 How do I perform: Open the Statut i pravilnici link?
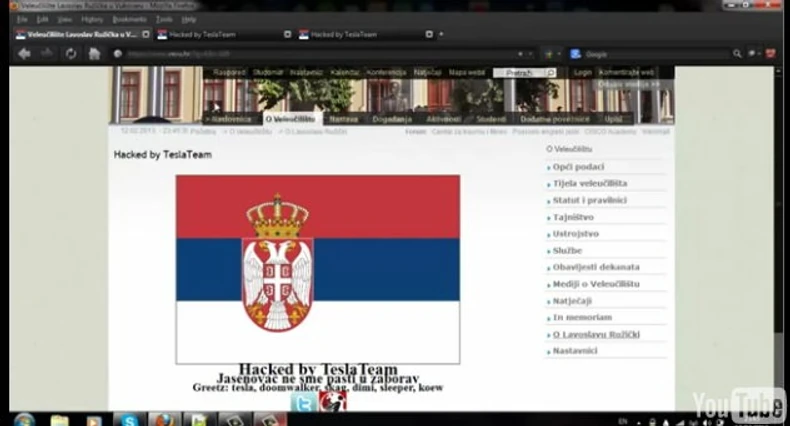pyautogui.click(x=589, y=200)
